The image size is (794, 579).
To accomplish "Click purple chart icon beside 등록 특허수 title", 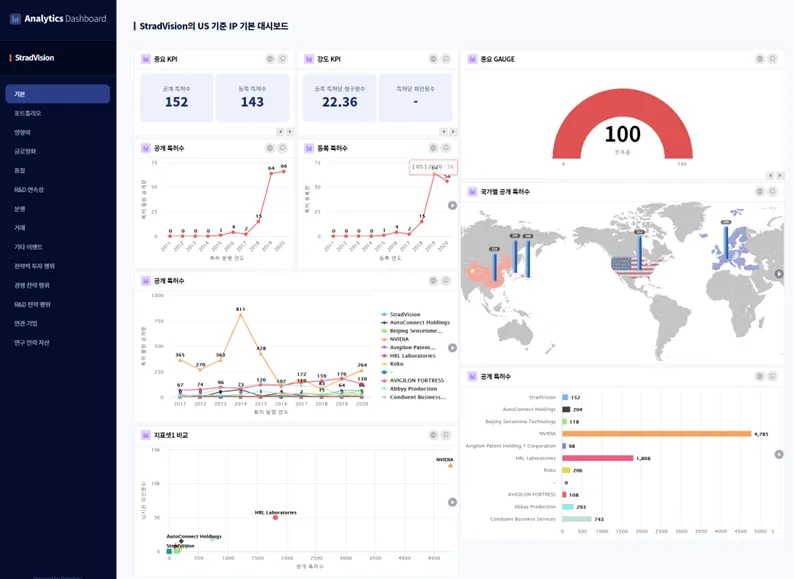I will [309, 148].
